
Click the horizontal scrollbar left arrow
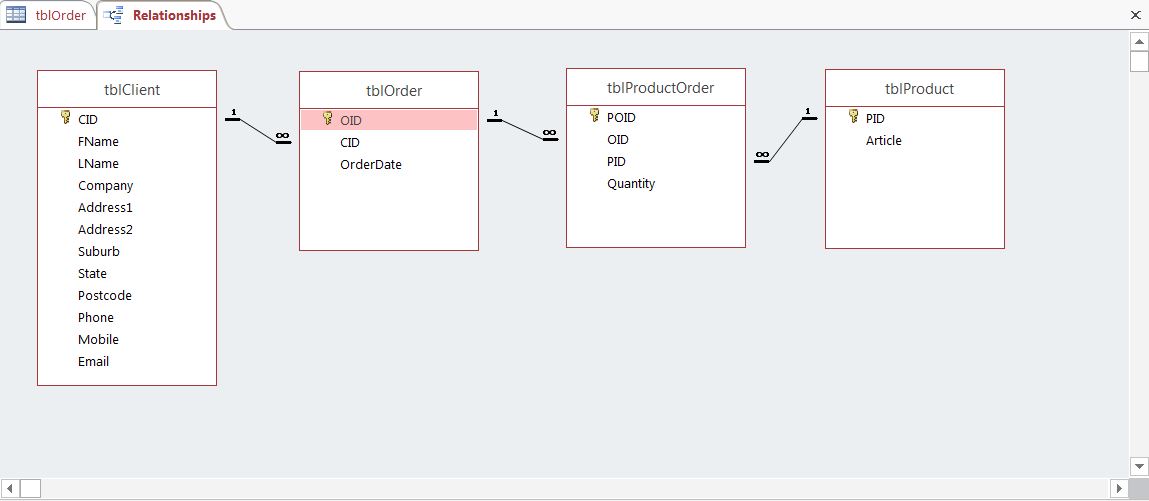pyautogui.click(x=10, y=488)
